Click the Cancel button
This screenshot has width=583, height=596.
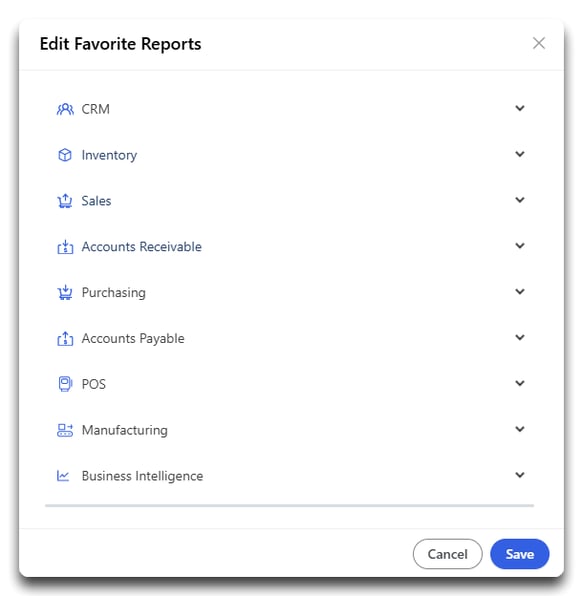[447, 554]
